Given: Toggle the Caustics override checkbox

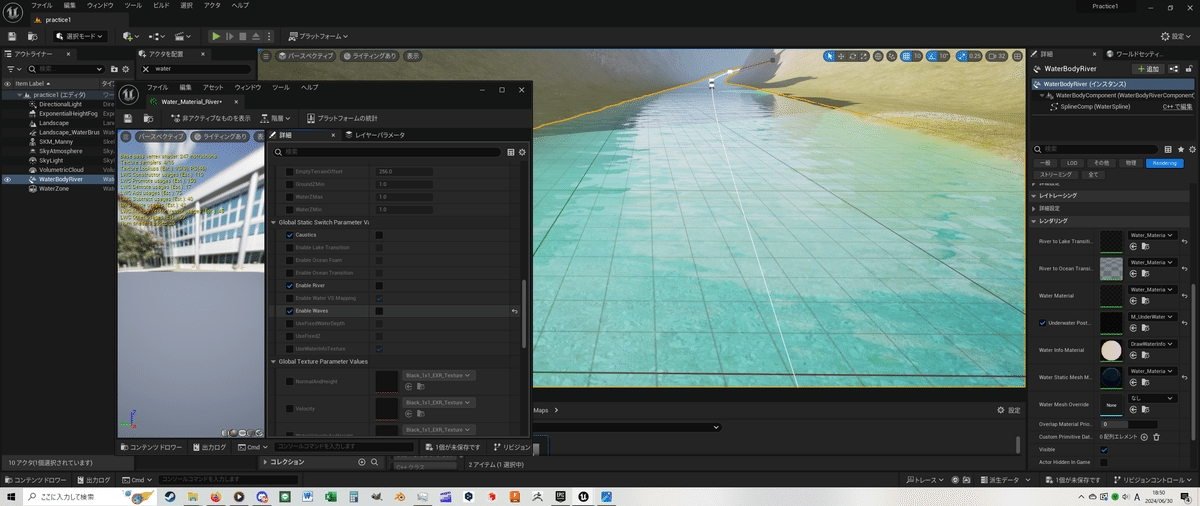Looking at the screenshot, I should pyautogui.click(x=290, y=235).
